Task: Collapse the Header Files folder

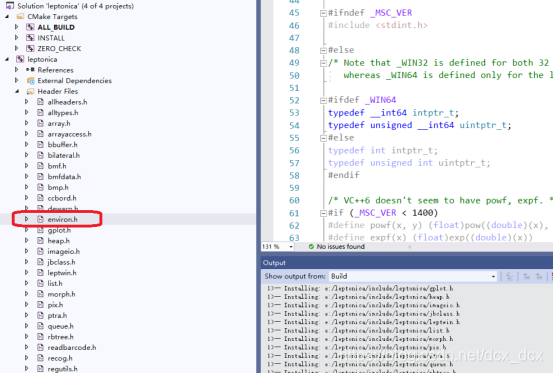Action: coord(17,91)
